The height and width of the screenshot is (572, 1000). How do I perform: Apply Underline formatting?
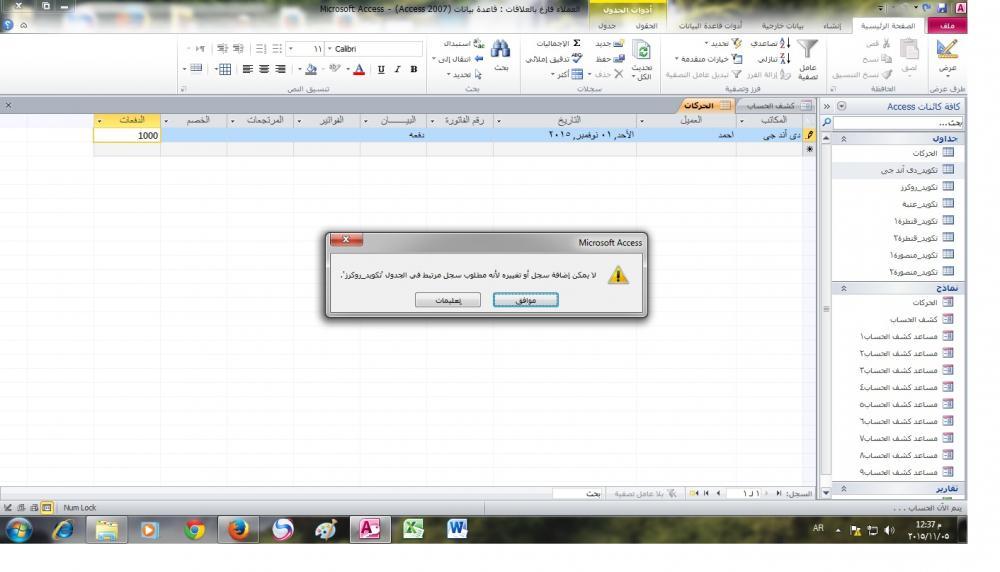pyautogui.click(x=381, y=69)
